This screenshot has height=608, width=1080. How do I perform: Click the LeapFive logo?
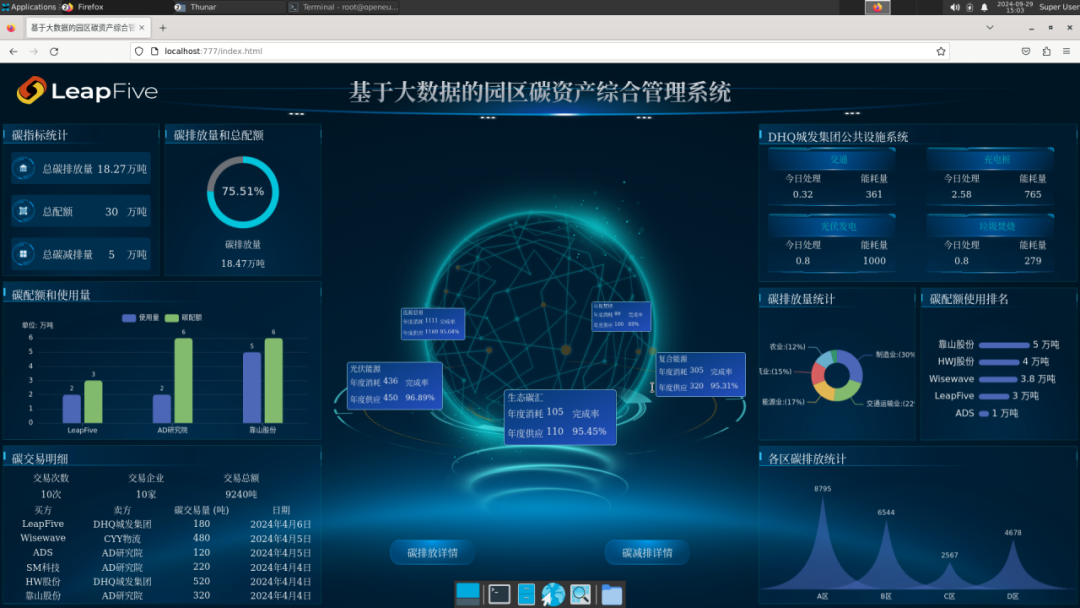[x=87, y=90]
